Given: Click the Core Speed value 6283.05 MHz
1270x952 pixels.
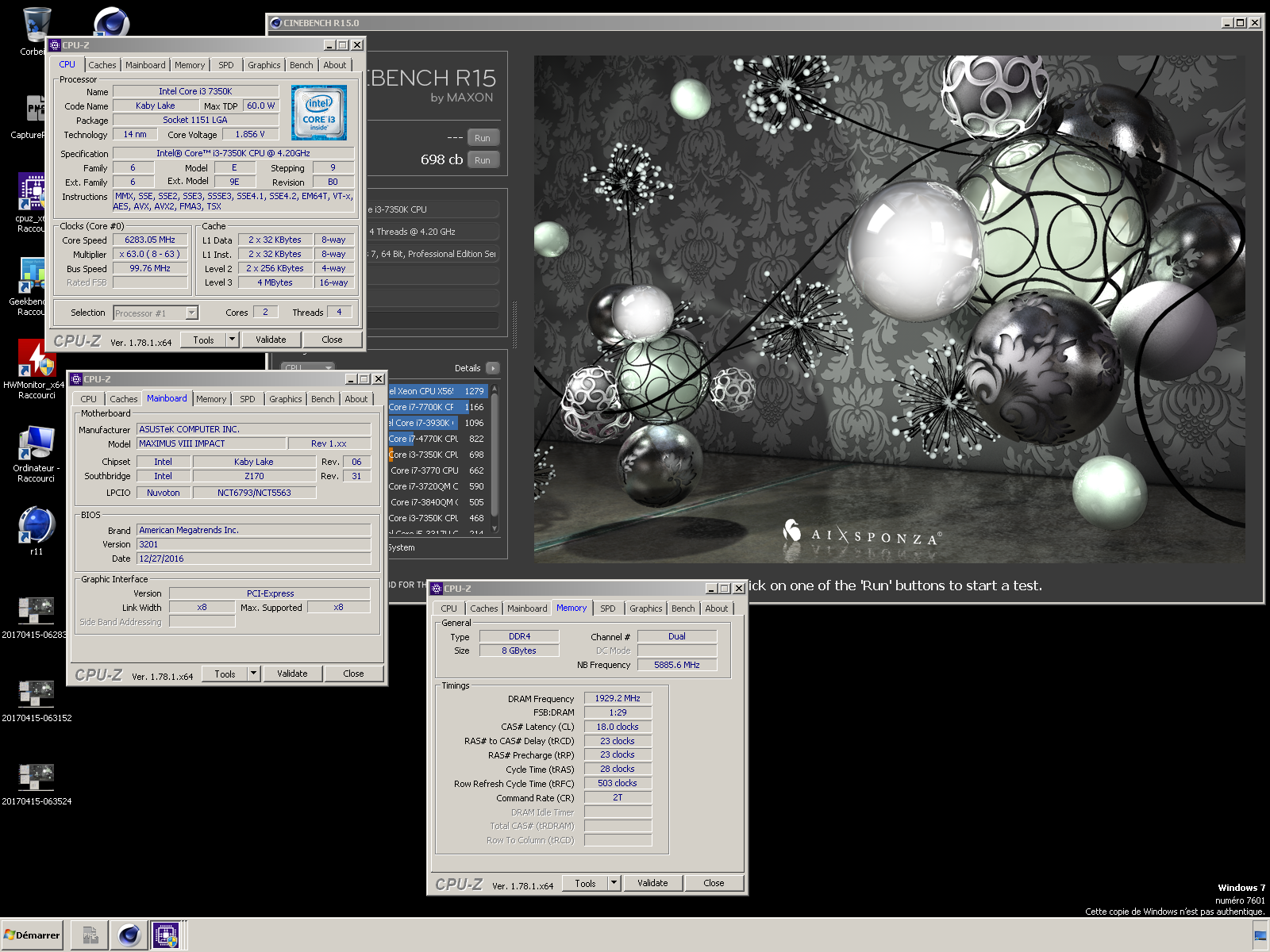Looking at the screenshot, I should (x=150, y=240).
